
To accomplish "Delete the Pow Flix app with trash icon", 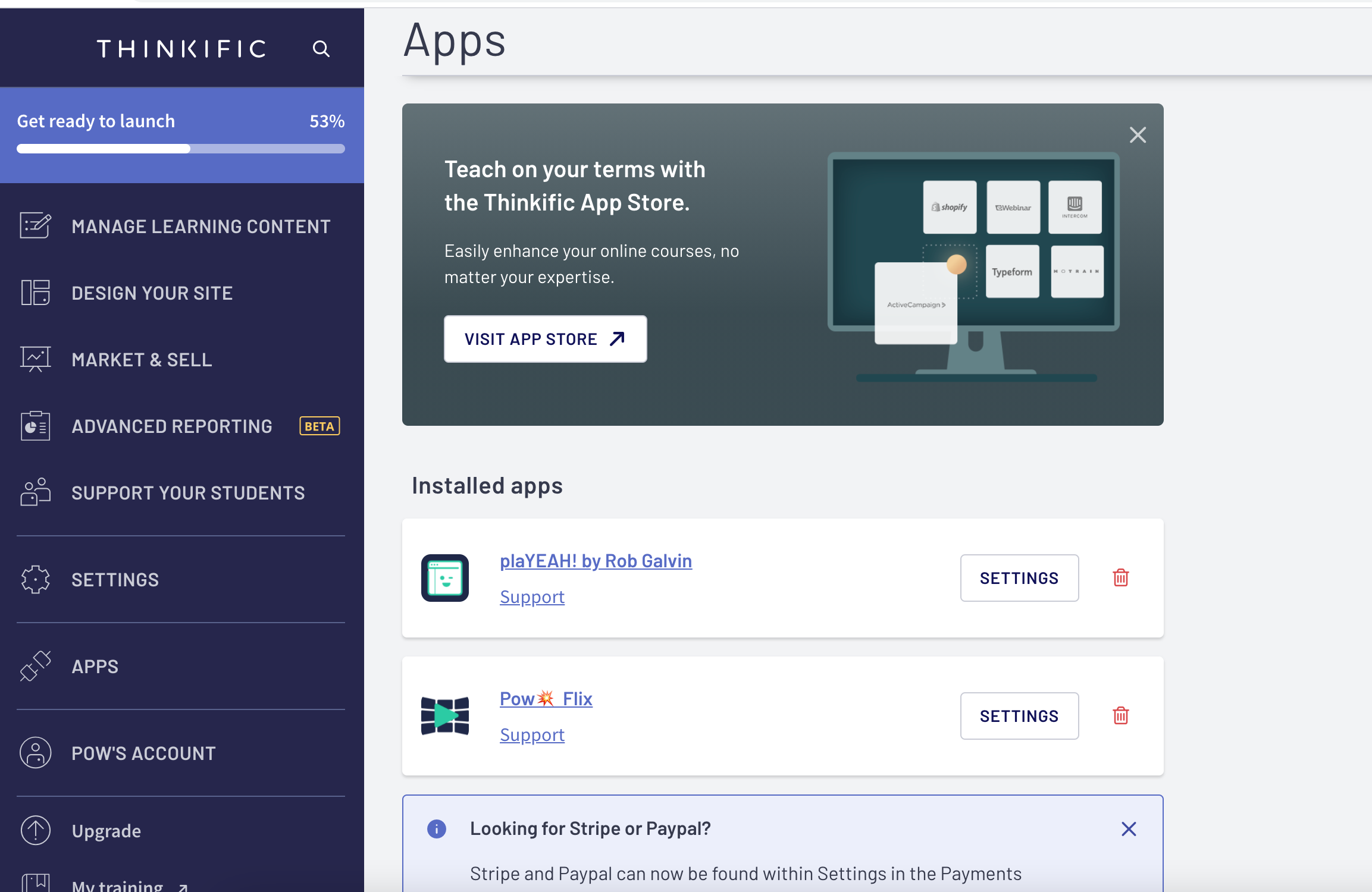I will (1121, 715).
